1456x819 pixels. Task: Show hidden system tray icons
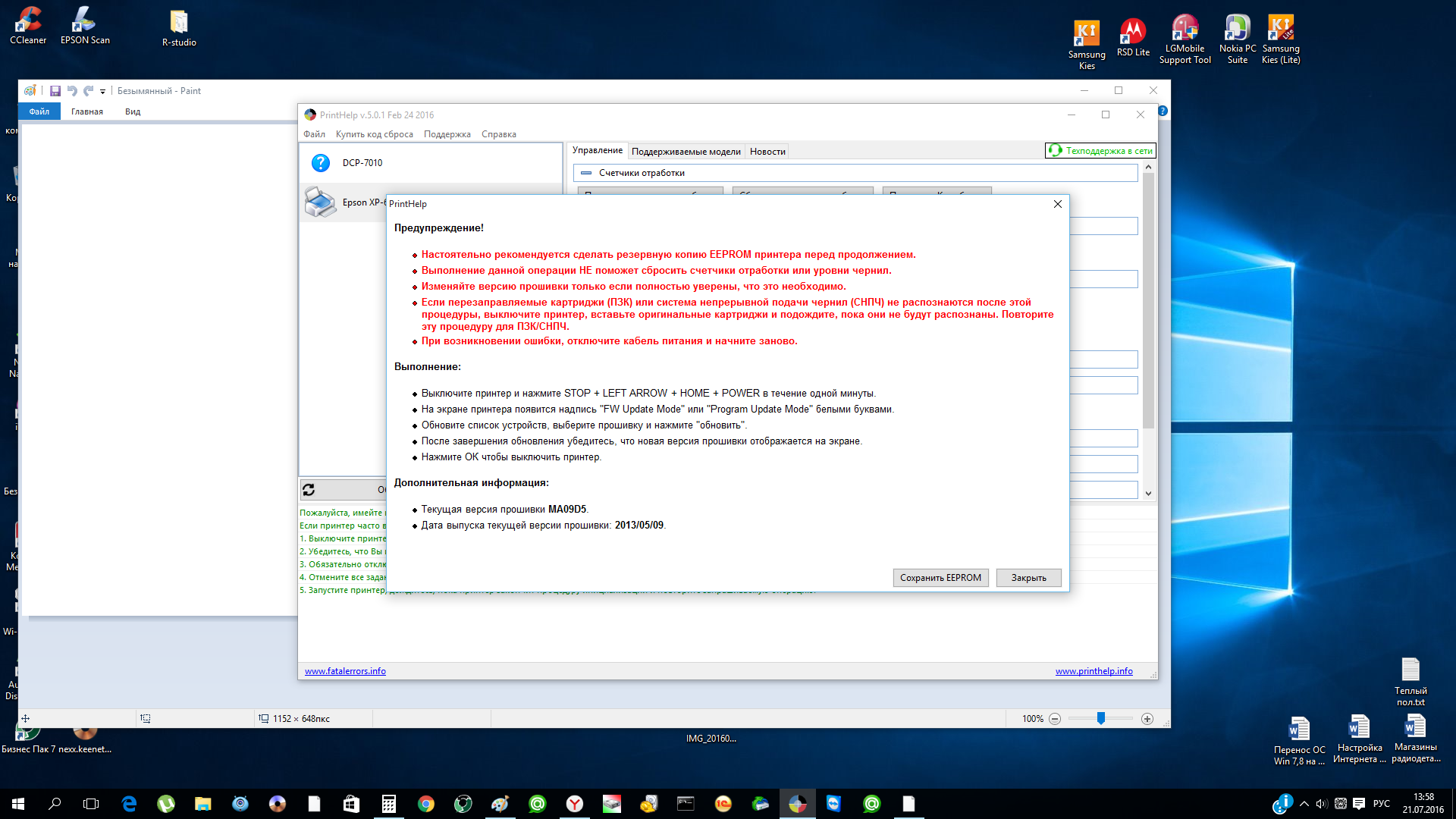tap(1304, 804)
